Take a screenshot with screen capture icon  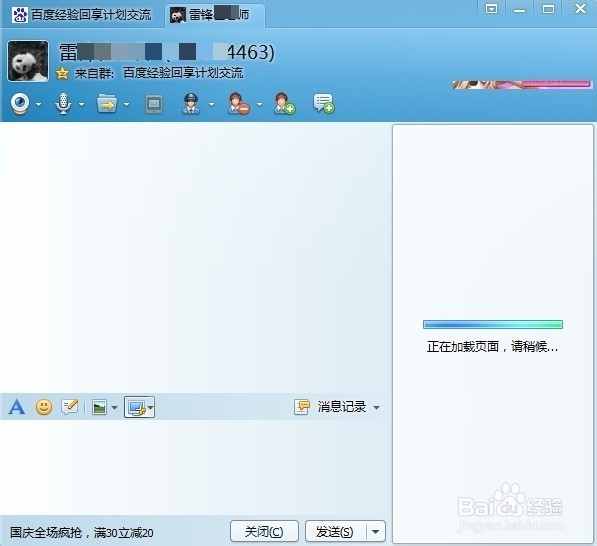tap(136, 407)
